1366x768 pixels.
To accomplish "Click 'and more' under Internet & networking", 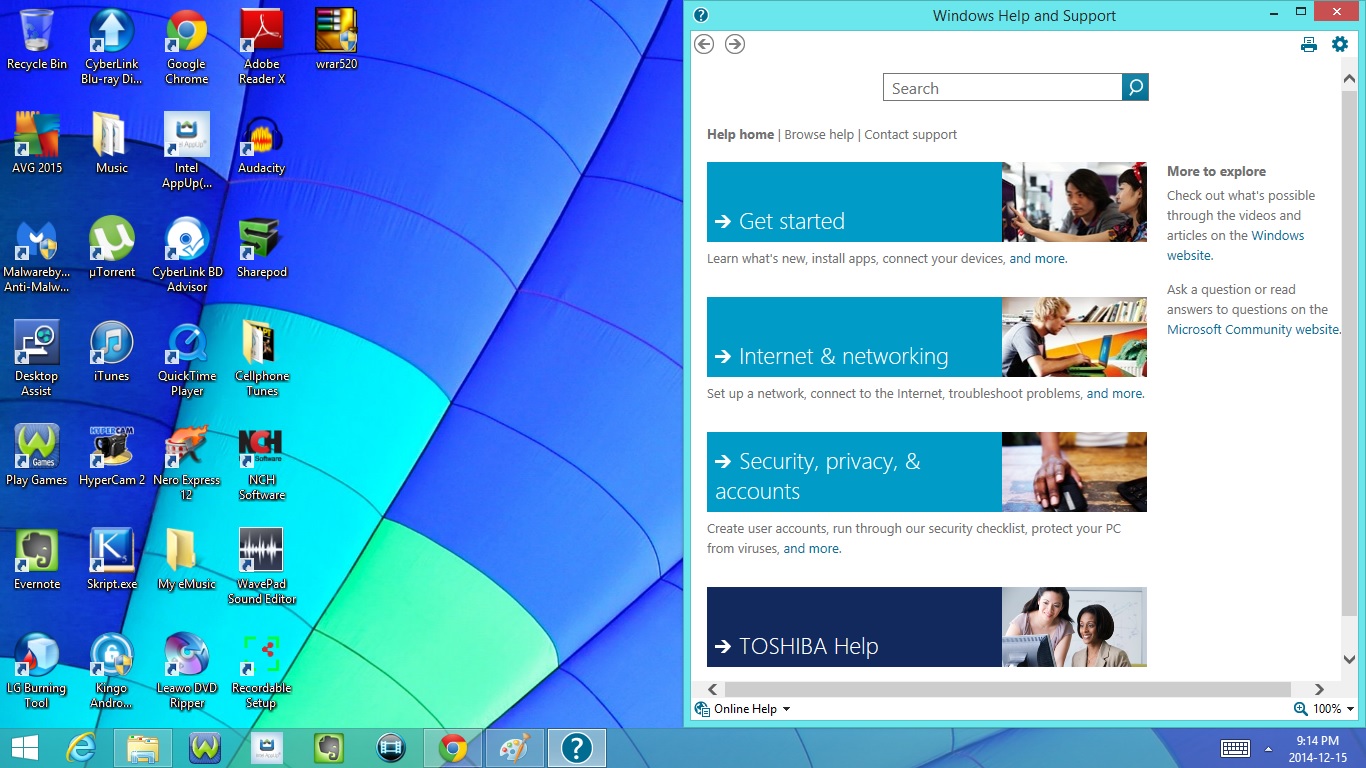I will click(1114, 394).
